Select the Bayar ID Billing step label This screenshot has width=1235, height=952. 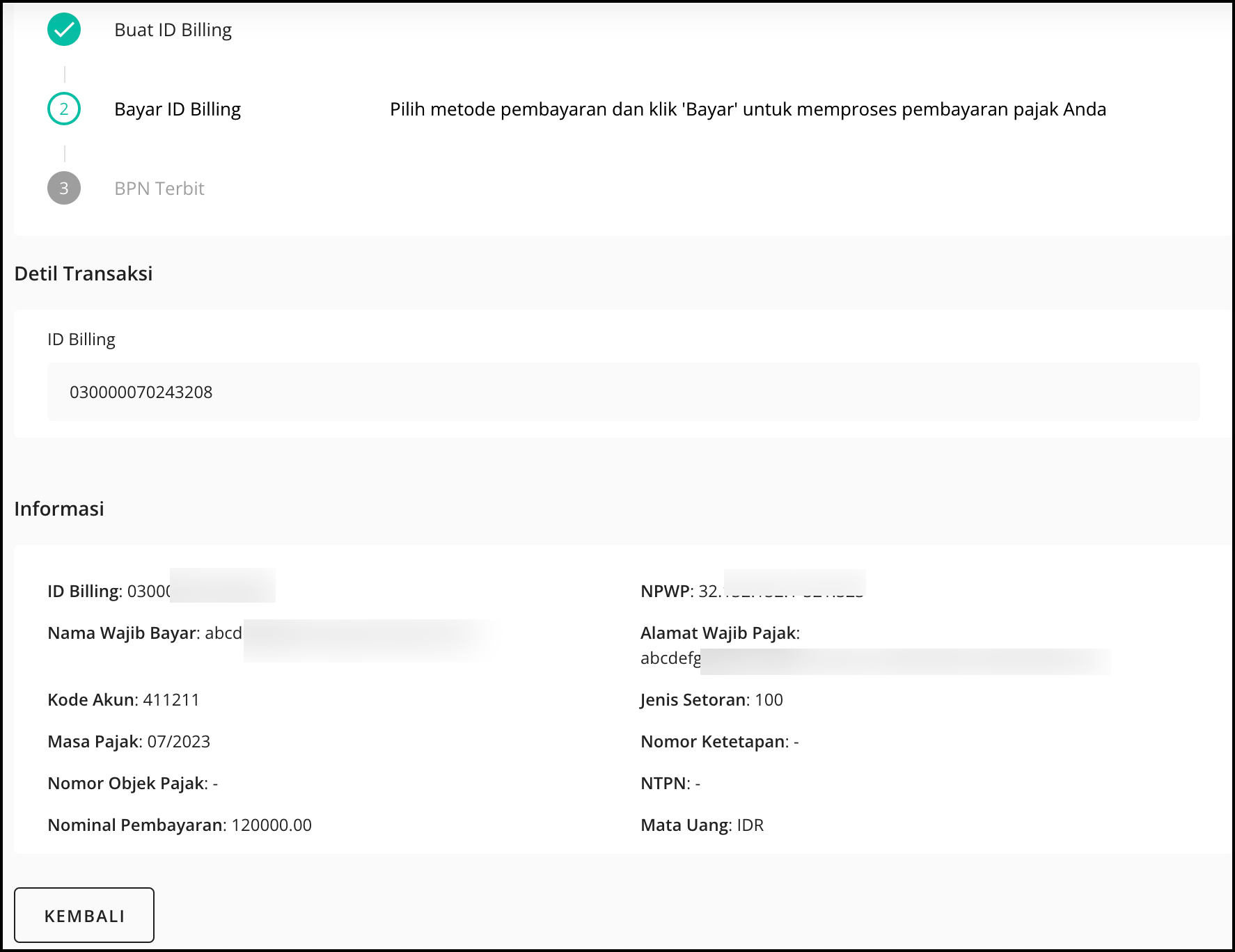[x=178, y=109]
